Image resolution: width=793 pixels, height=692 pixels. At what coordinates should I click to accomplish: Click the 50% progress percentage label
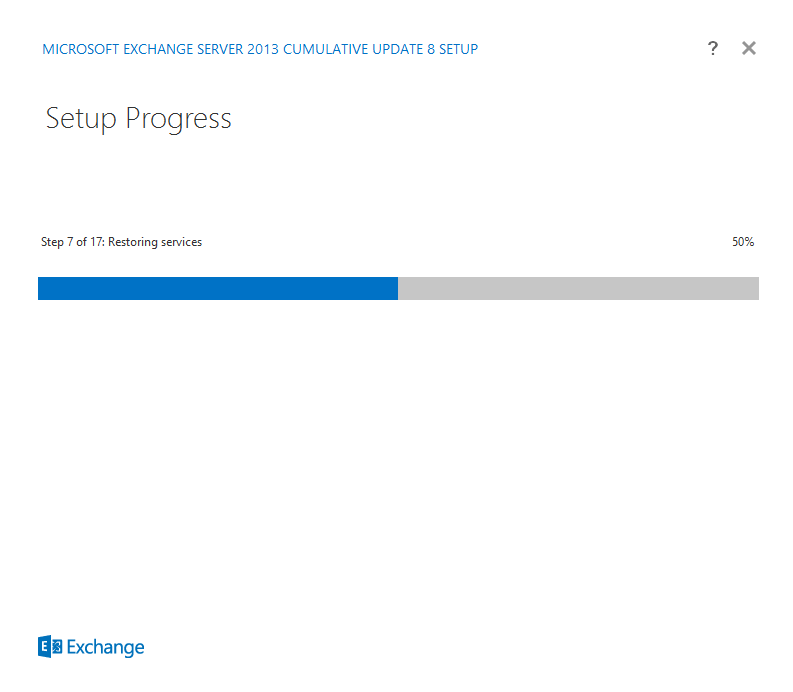[x=743, y=242]
